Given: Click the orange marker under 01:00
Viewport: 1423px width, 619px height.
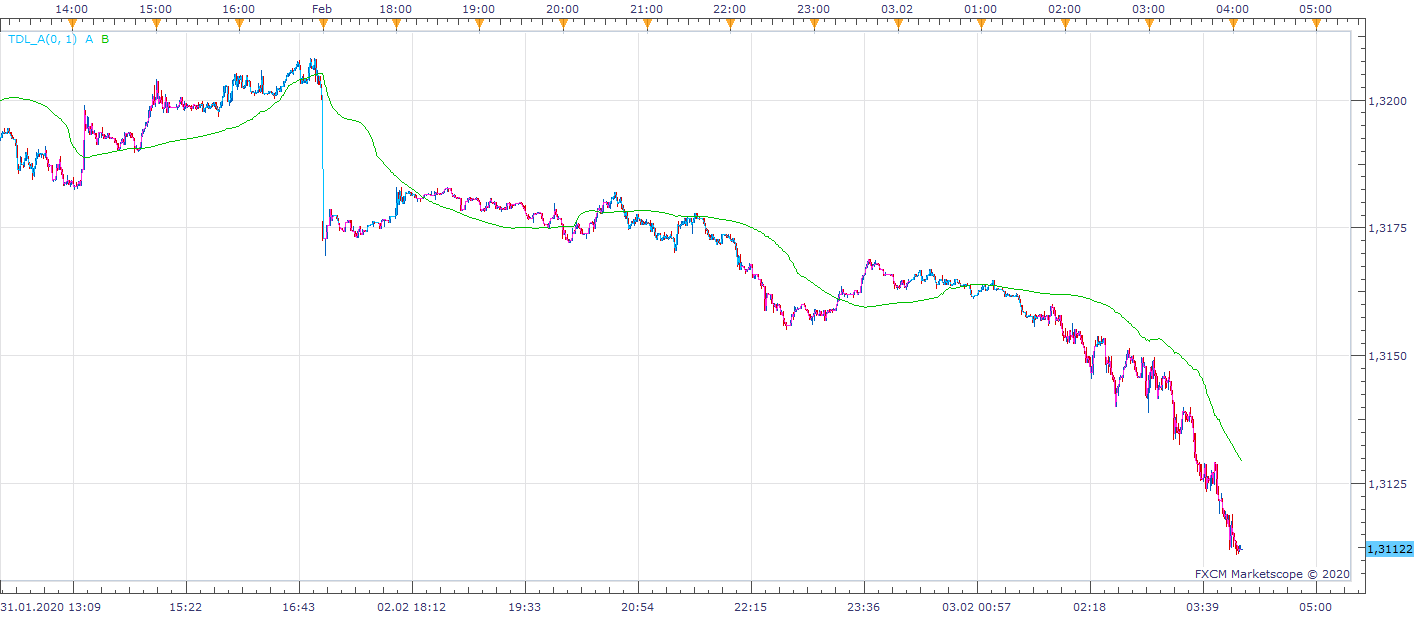Looking at the screenshot, I should point(981,23).
